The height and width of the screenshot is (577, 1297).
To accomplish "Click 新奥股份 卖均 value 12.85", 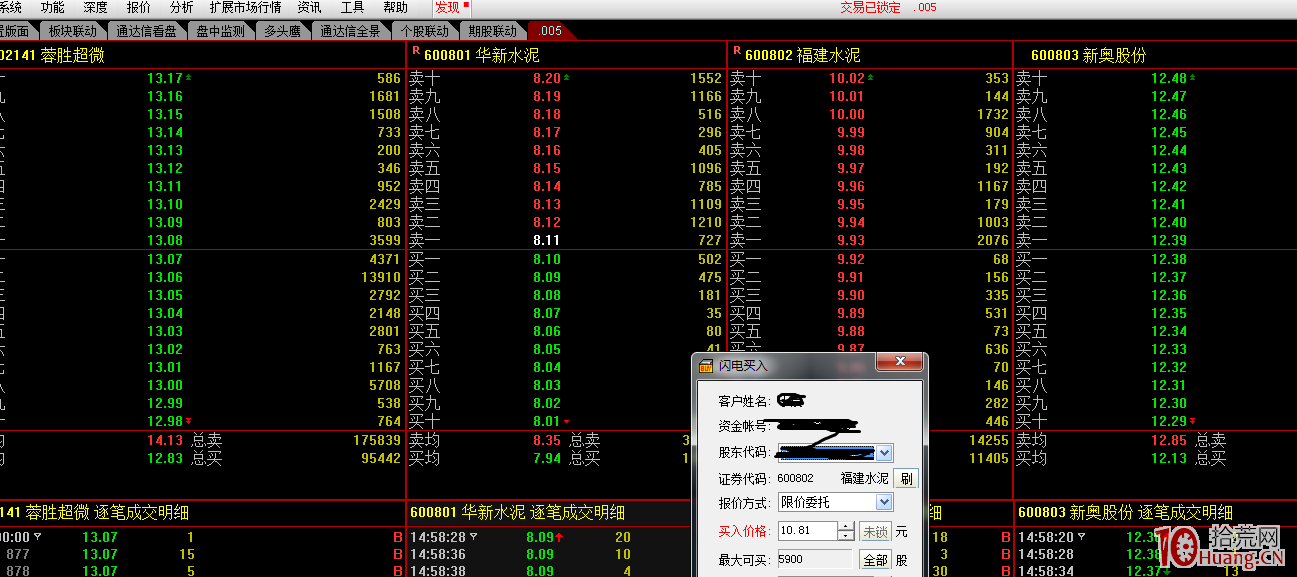I will [x=1168, y=440].
